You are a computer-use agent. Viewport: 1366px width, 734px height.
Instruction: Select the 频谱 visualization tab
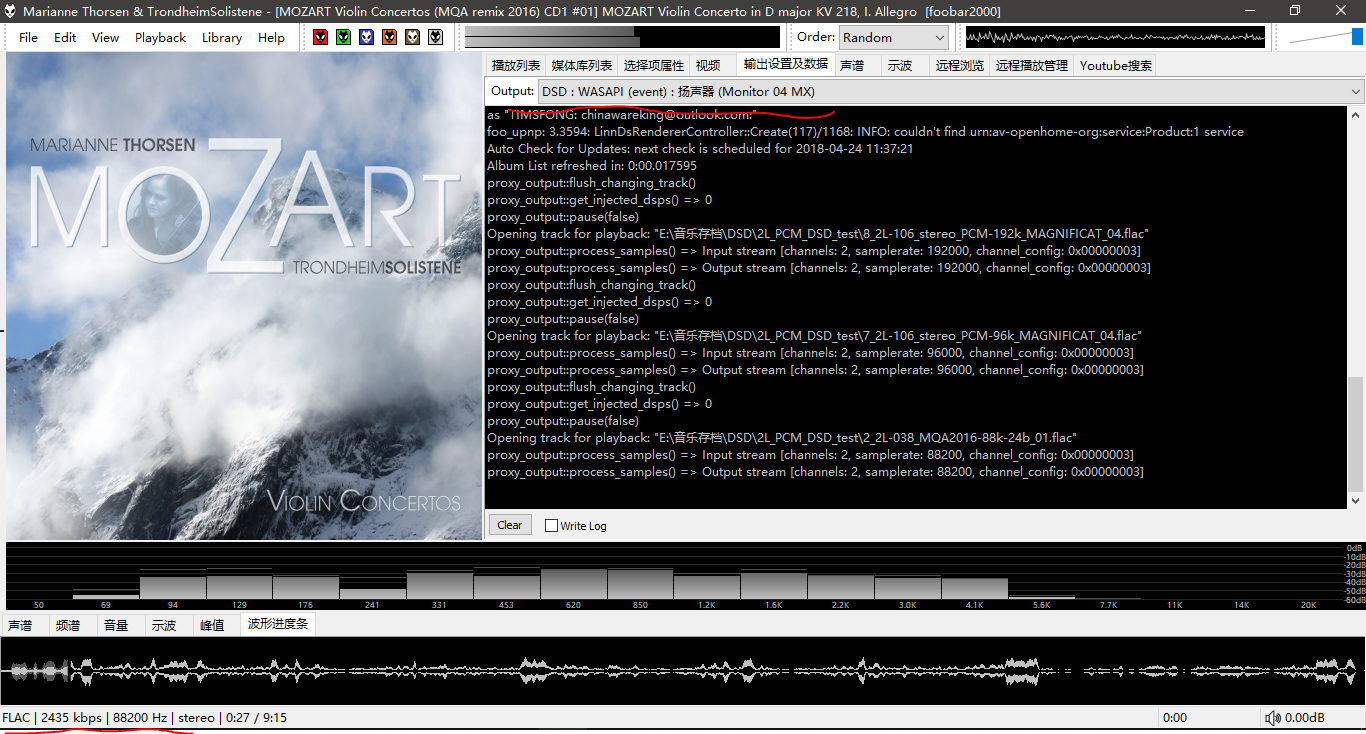(x=68, y=625)
